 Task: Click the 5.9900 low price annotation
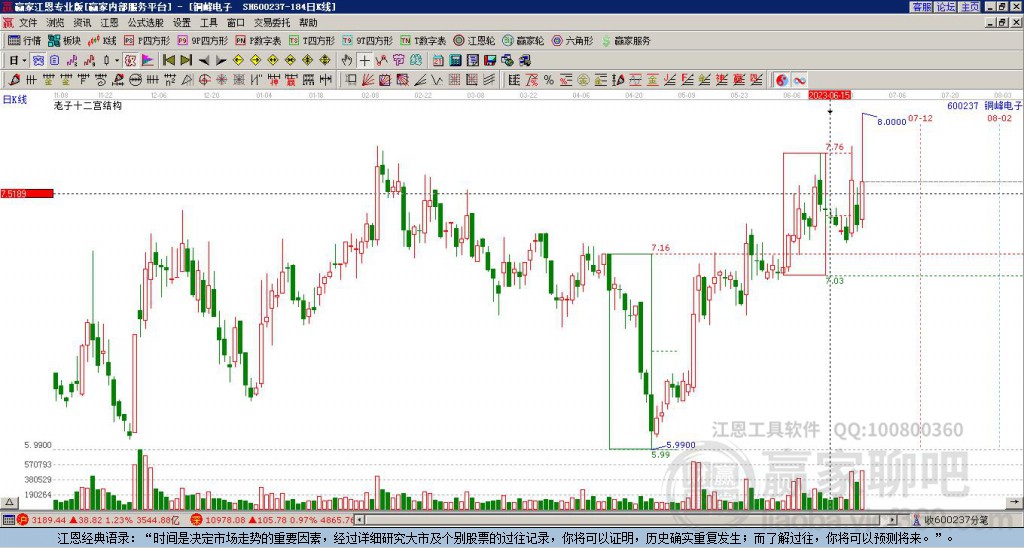point(680,445)
